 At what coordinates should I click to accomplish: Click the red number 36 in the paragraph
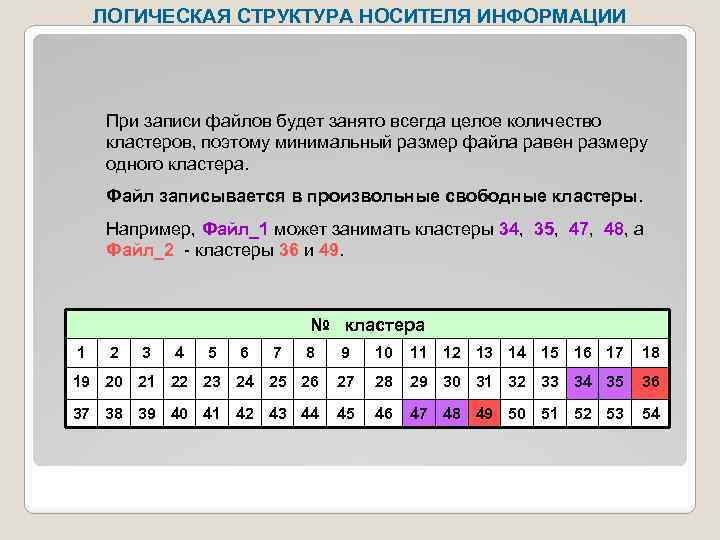tap(289, 250)
